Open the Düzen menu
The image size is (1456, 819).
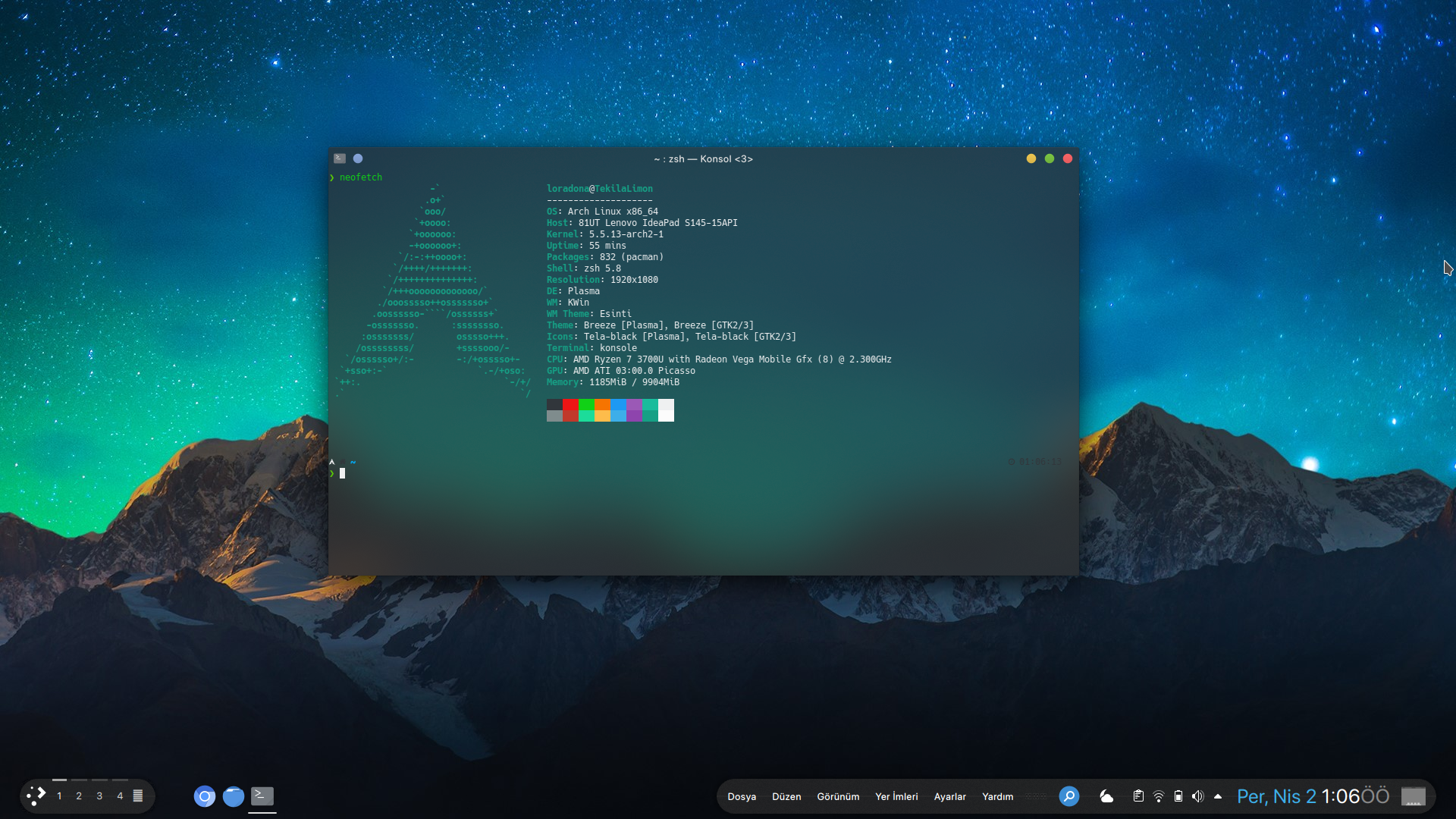786,796
